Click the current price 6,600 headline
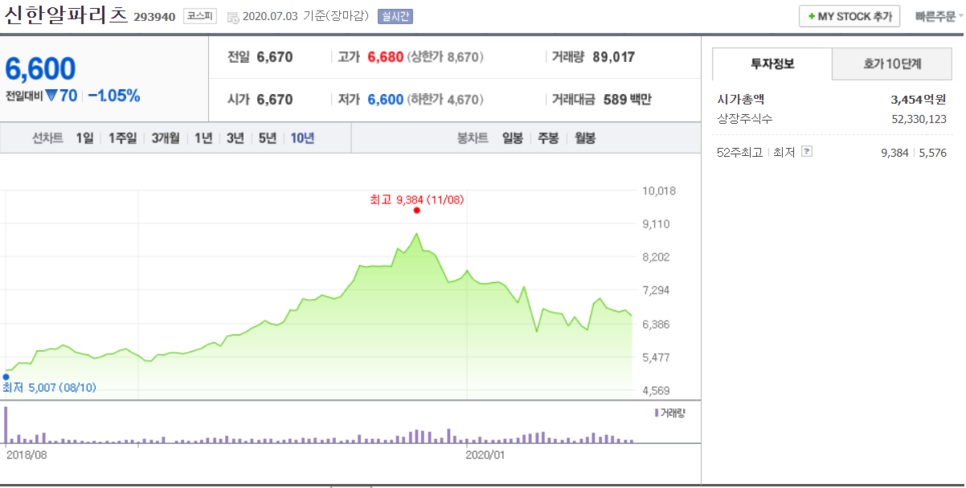This screenshot has width=966, height=488. tap(40, 69)
